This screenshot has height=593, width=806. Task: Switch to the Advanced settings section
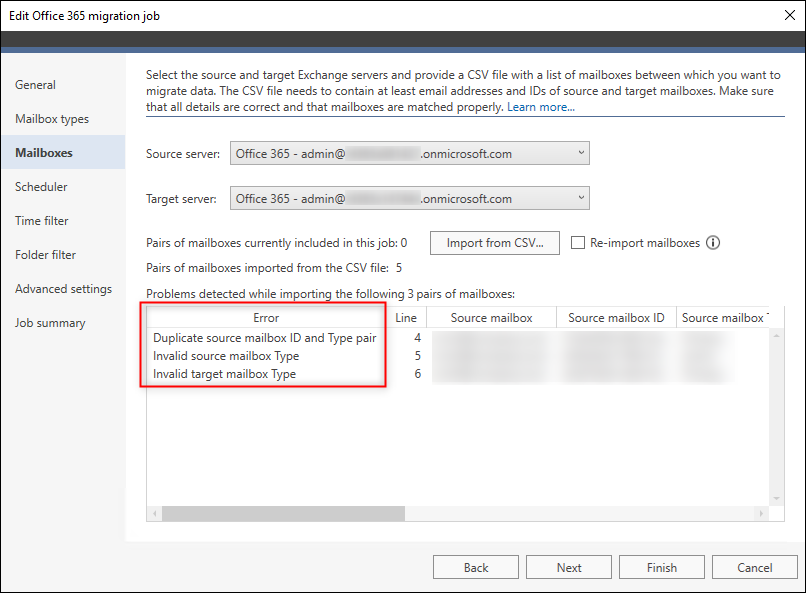61,288
